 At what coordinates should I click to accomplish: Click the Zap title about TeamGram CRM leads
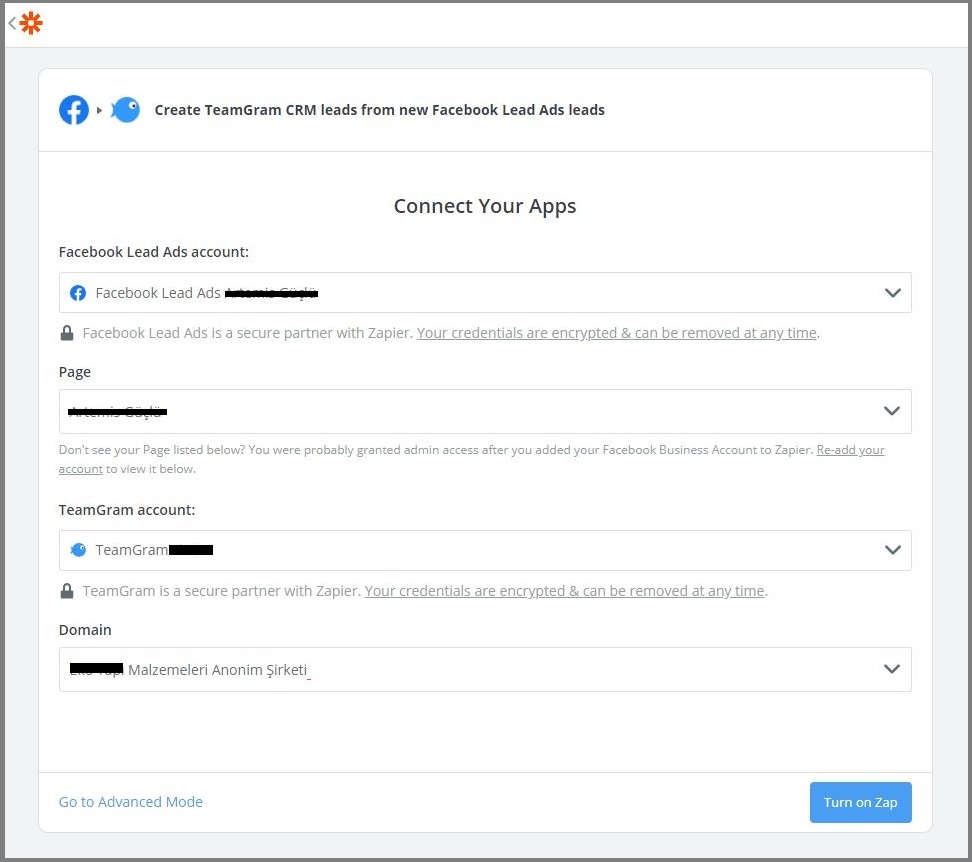[x=379, y=110]
